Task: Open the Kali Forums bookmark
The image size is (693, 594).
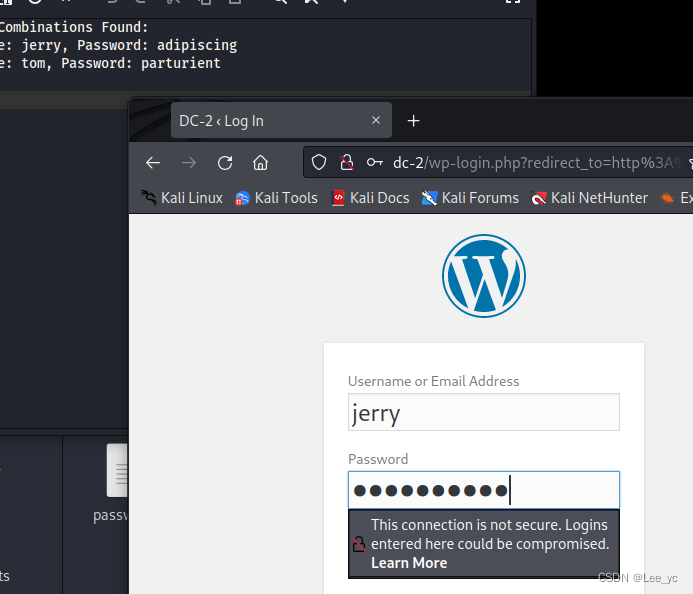Action: tap(470, 198)
